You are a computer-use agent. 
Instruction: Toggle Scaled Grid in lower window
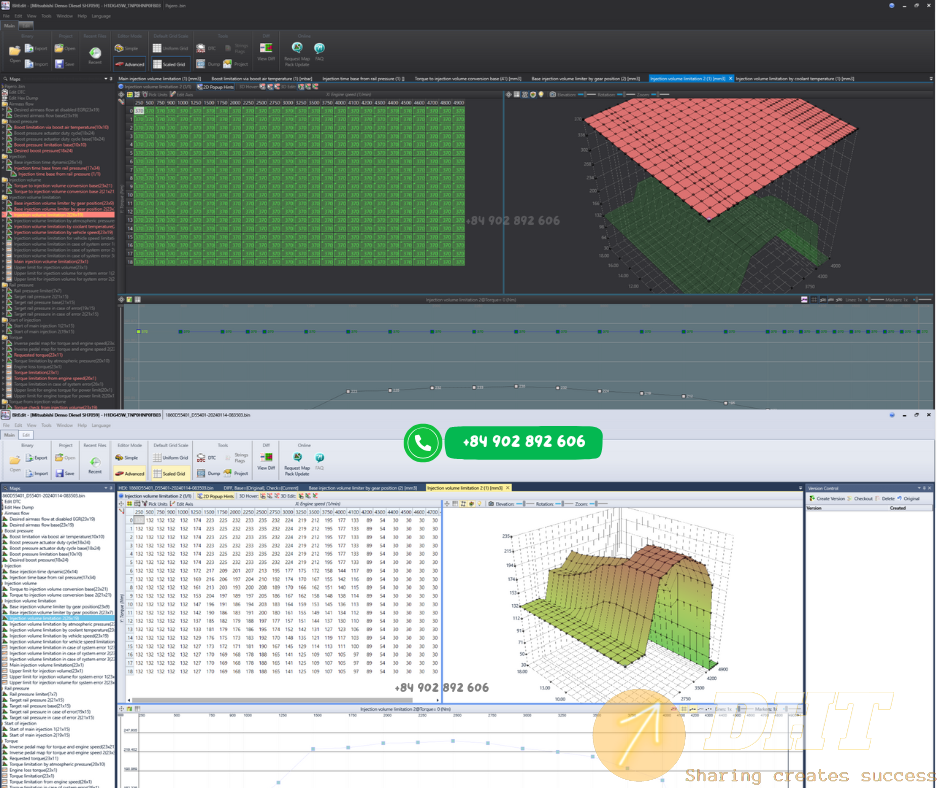170,473
